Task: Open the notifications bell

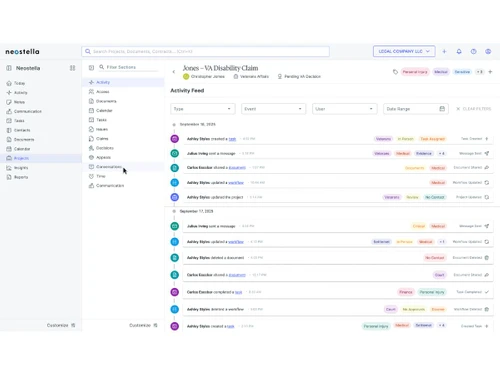Action: click(459, 51)
